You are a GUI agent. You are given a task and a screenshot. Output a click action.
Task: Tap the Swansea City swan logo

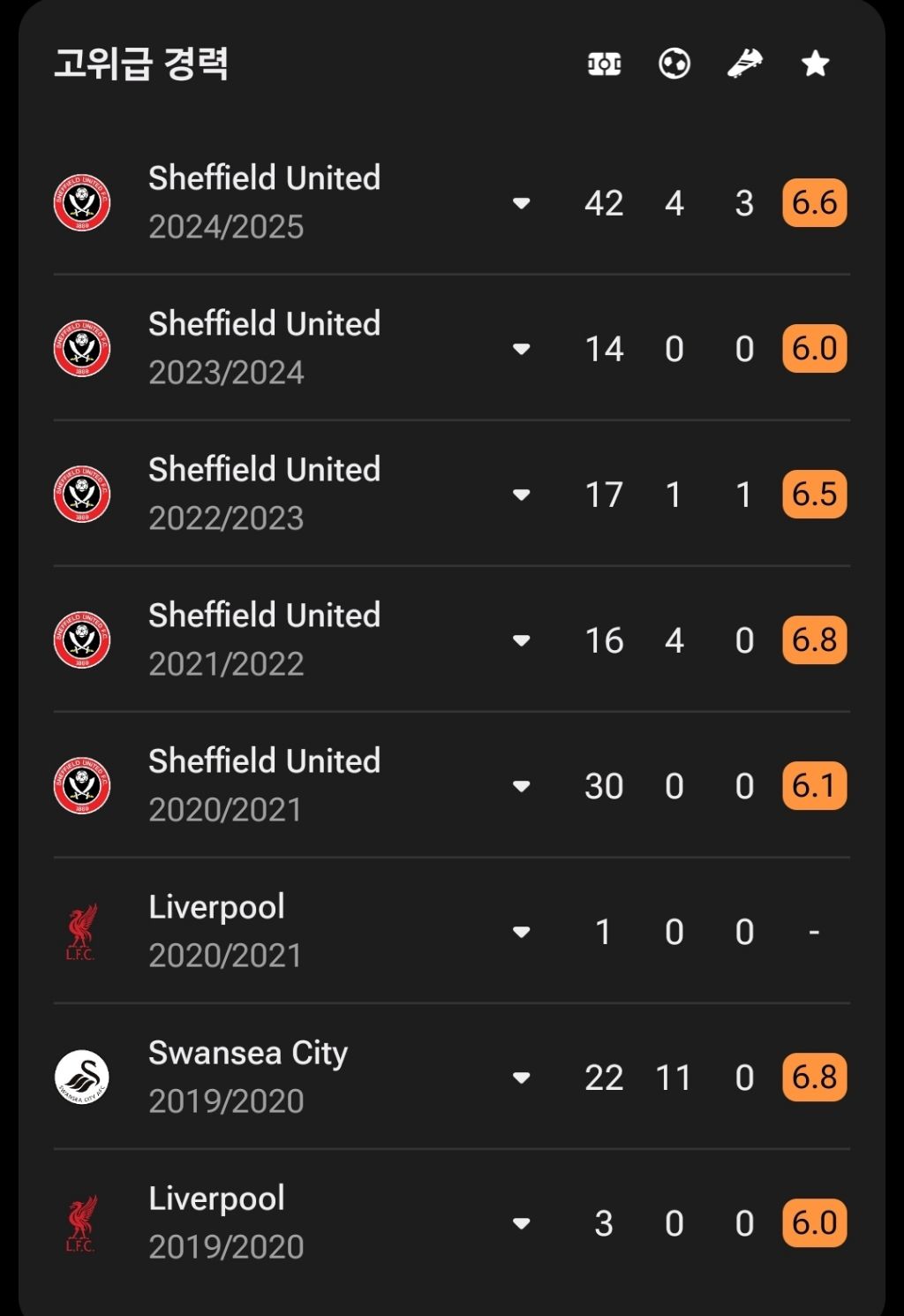[x=81, y=1077]
